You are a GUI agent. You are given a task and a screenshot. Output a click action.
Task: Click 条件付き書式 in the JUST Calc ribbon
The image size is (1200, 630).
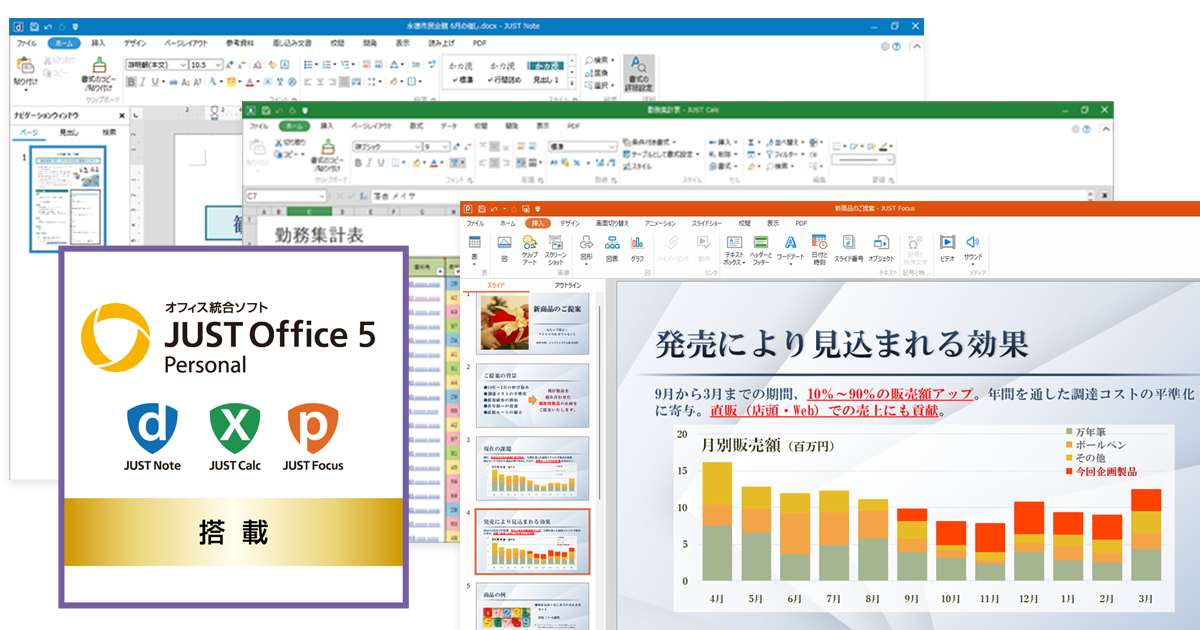click(x=652, y=142)
